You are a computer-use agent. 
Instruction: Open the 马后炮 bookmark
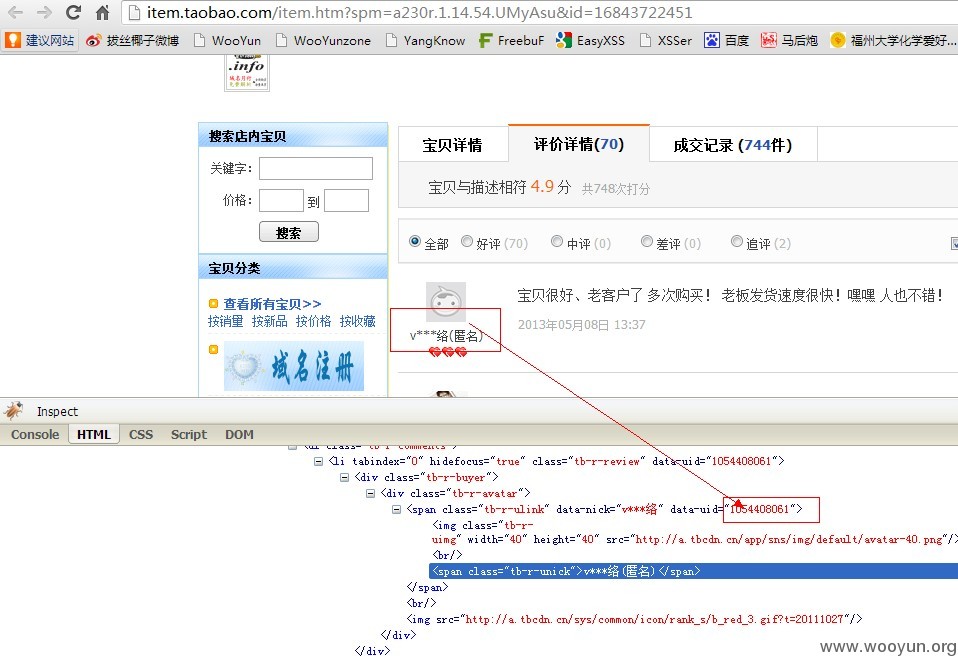(789, 40)
